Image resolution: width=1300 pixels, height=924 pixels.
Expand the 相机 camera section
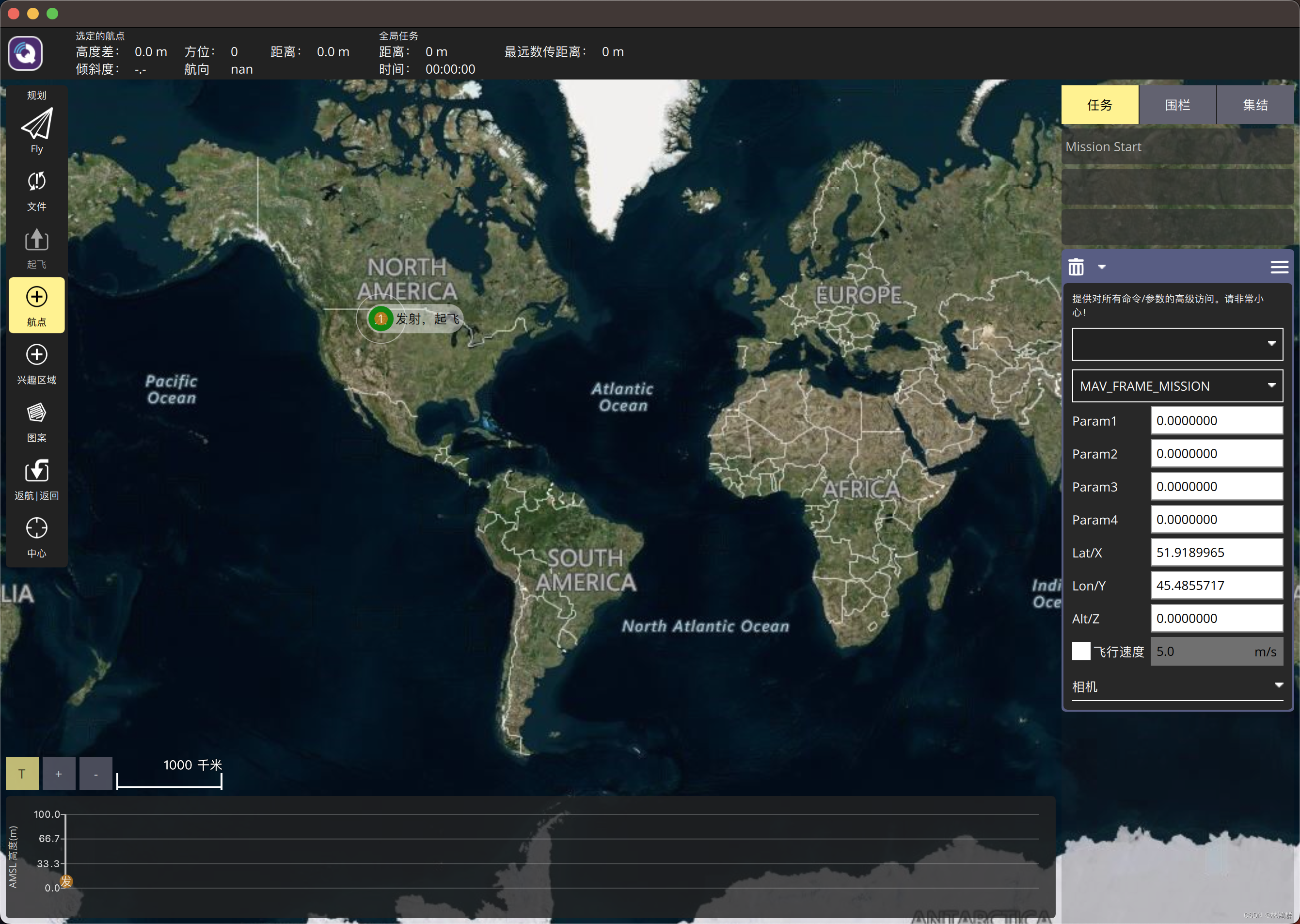1177,686
